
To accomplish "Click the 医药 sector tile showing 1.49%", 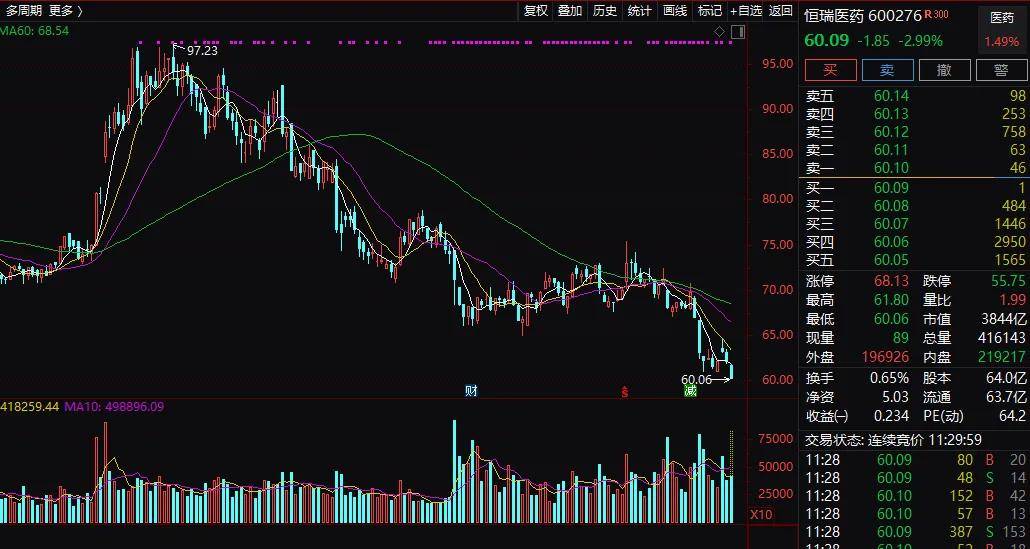I will [1001, 30].
